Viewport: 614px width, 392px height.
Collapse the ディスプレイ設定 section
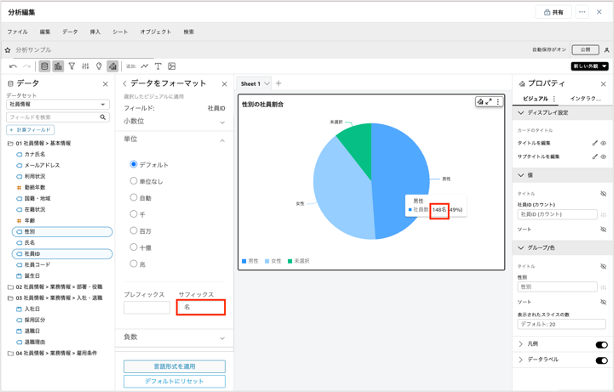[521, 113]
